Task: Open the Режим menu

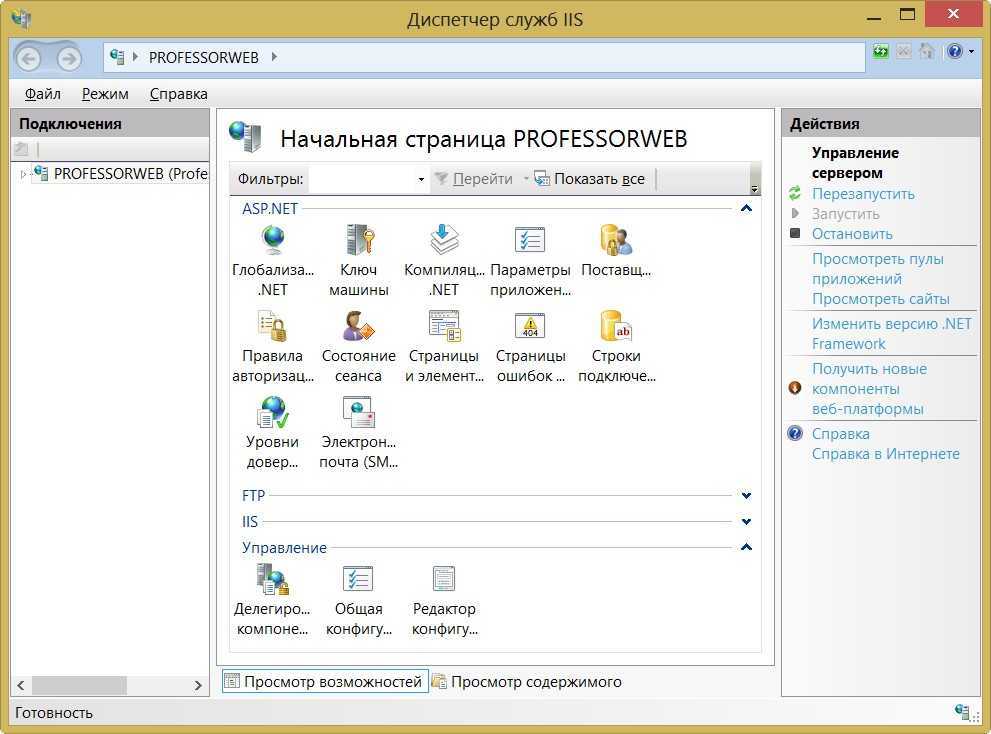Action: tap(105, 94)
